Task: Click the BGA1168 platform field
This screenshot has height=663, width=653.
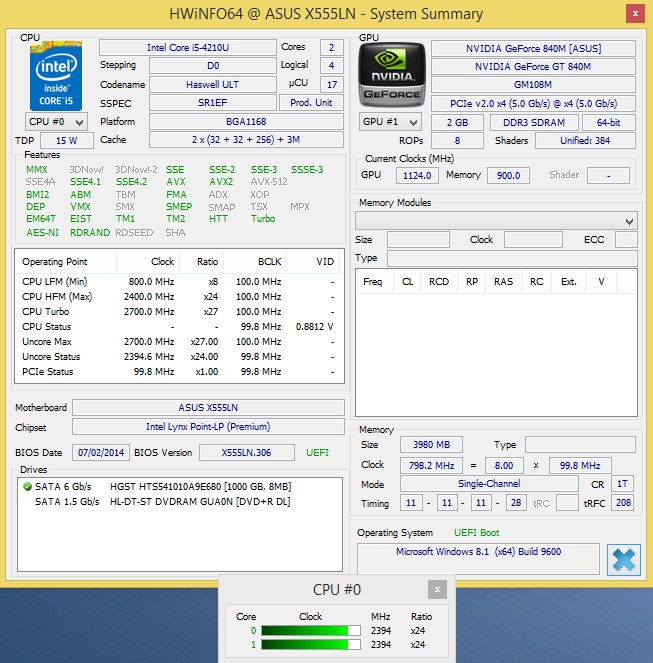Action: click(x=246, y=122)
